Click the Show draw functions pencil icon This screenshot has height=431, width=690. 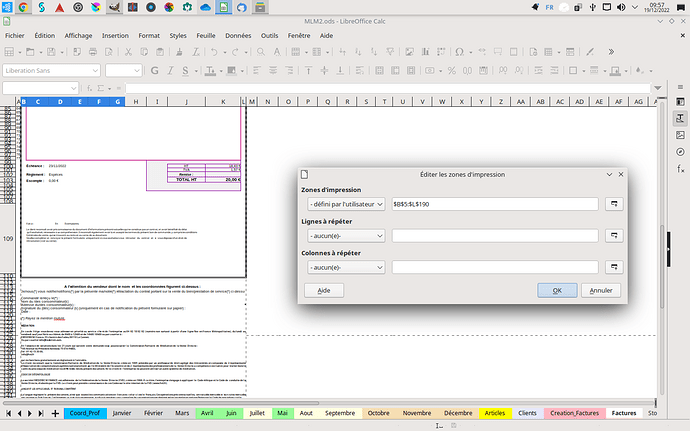point(590,52)
